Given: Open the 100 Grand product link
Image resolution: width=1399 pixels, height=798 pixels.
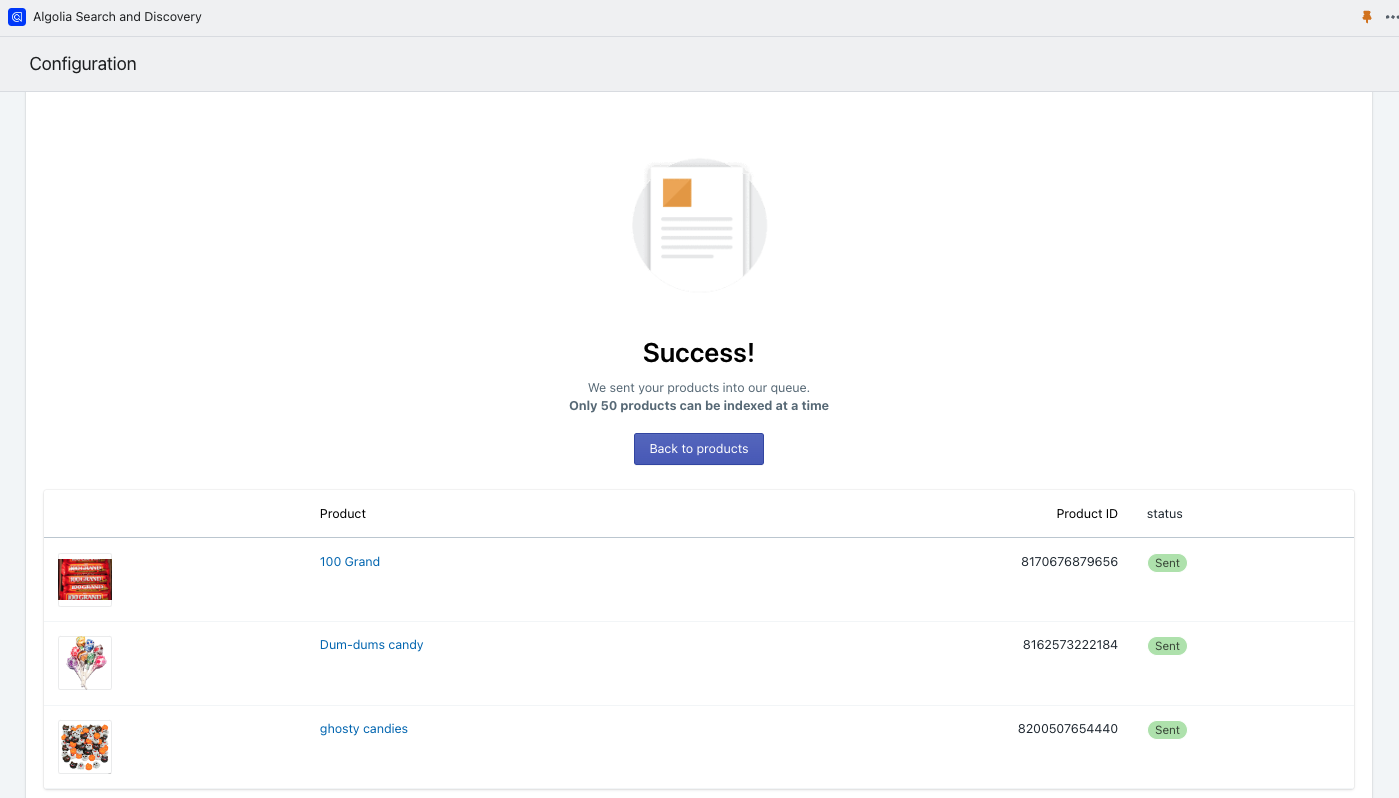Looking at the screenshot, I should point(350,562).
